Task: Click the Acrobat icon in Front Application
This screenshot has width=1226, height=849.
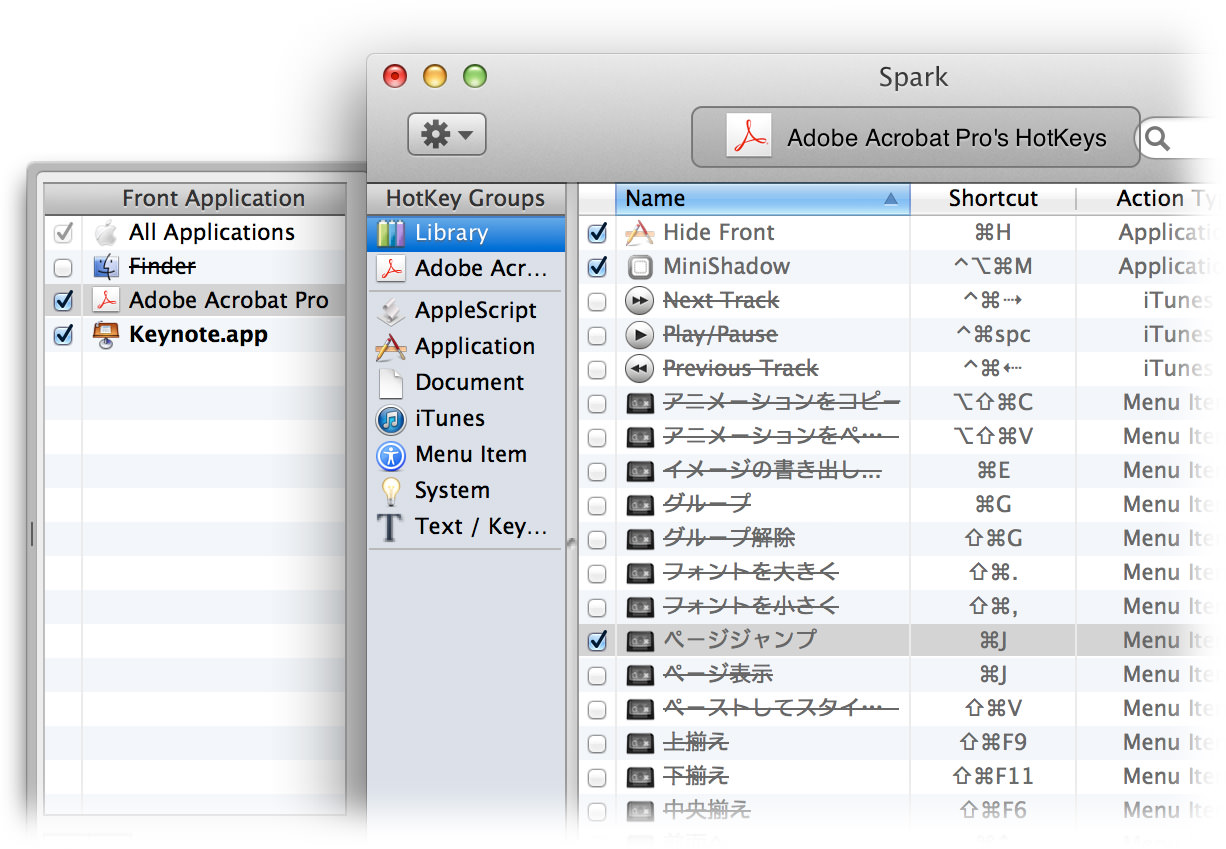Action: [x=105, y=300]
